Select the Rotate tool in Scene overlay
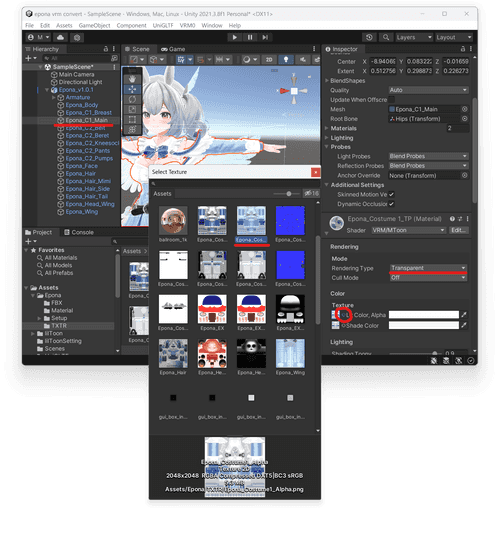Viewport: 500px width, 538px height. pyautogui.click(x=132, y=99)
